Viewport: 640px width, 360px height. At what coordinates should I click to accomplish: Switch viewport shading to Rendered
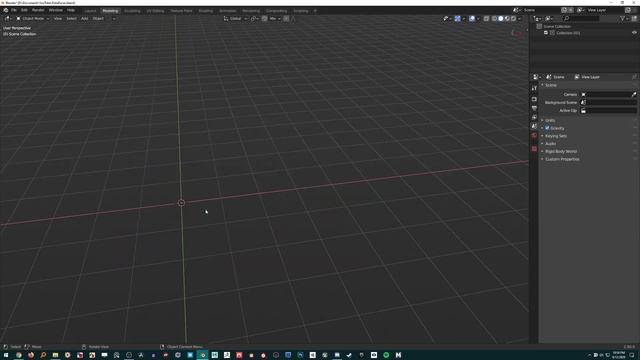click(513, 18)
